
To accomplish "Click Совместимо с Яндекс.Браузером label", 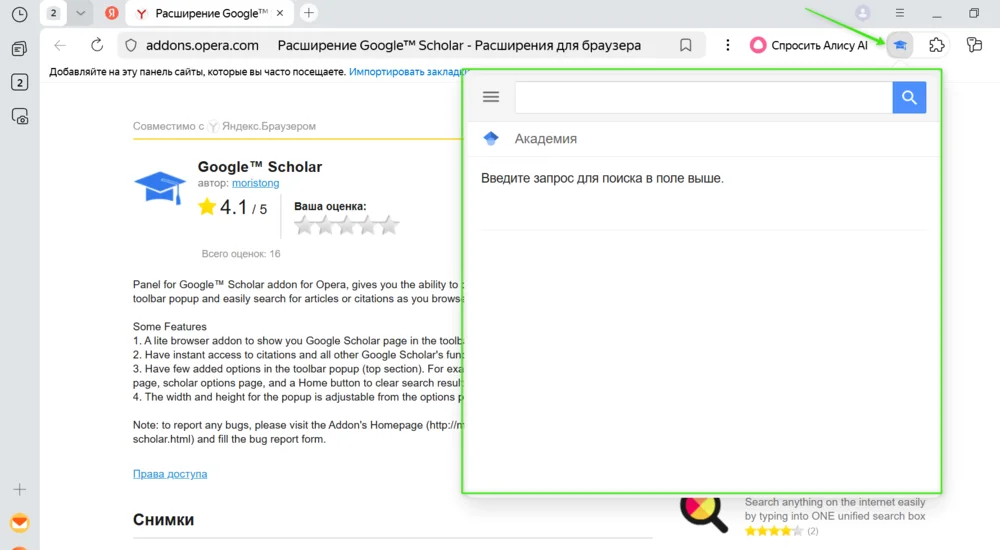I will point(224,126).
